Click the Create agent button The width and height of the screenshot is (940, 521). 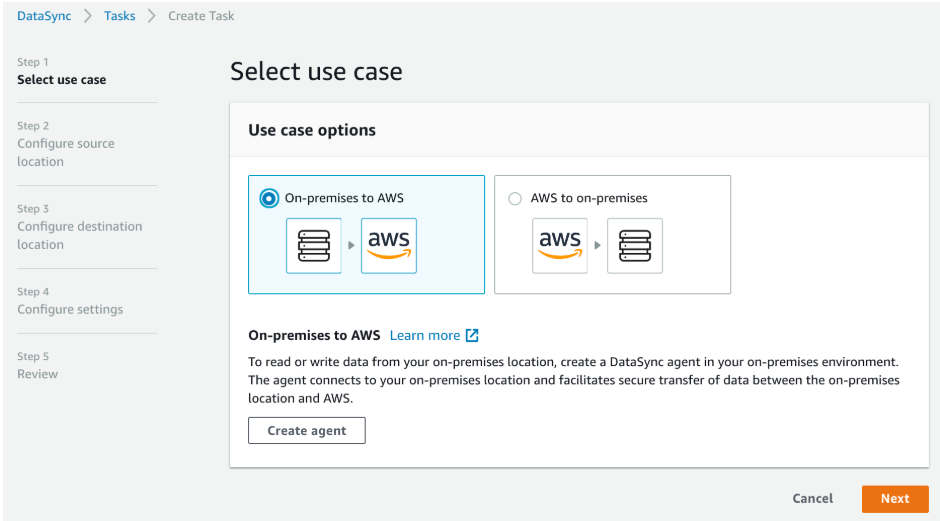(x=307, y=430)
